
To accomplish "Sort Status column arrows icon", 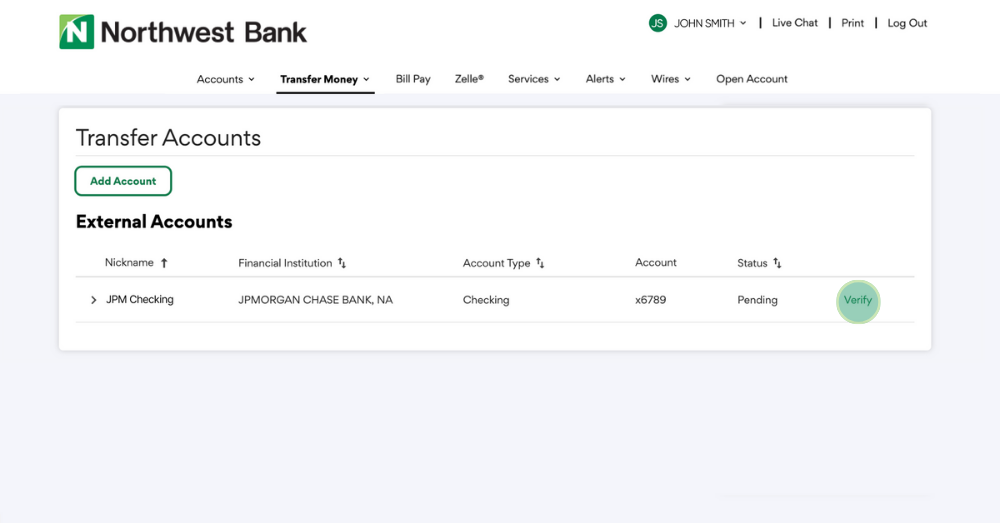I will (777, 263).
